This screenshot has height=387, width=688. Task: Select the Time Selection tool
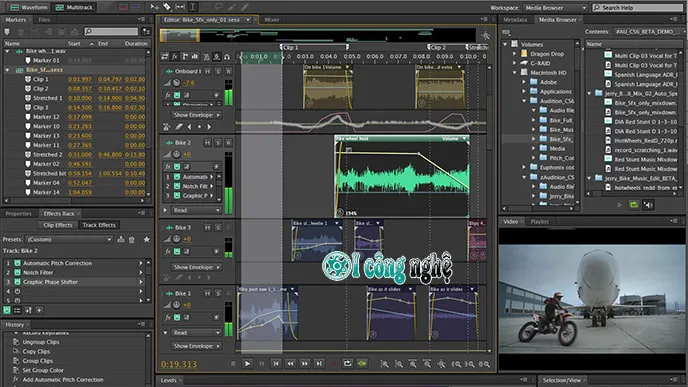[192, 7]
